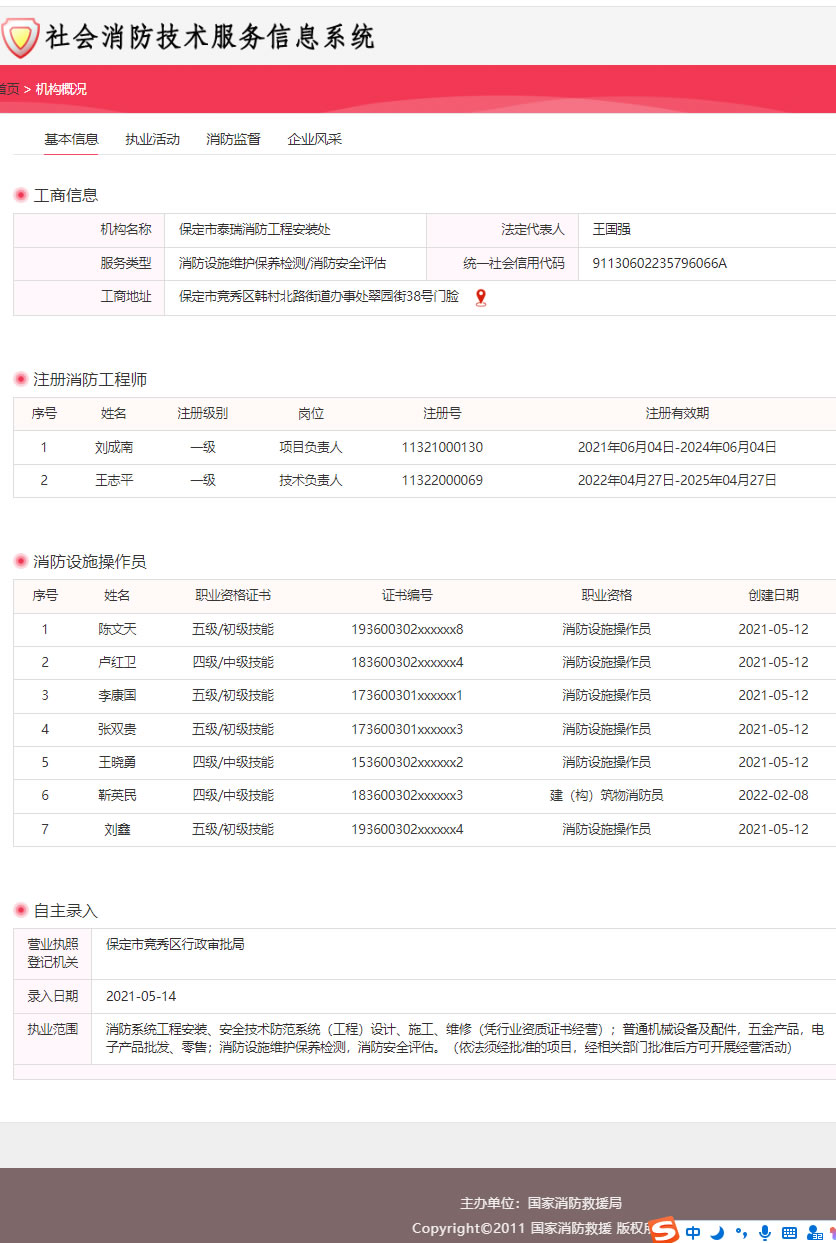Screen dimensions: 836x1243
Task: Click the 国家消防救援局 footer text
Action: pos(574,1203)
